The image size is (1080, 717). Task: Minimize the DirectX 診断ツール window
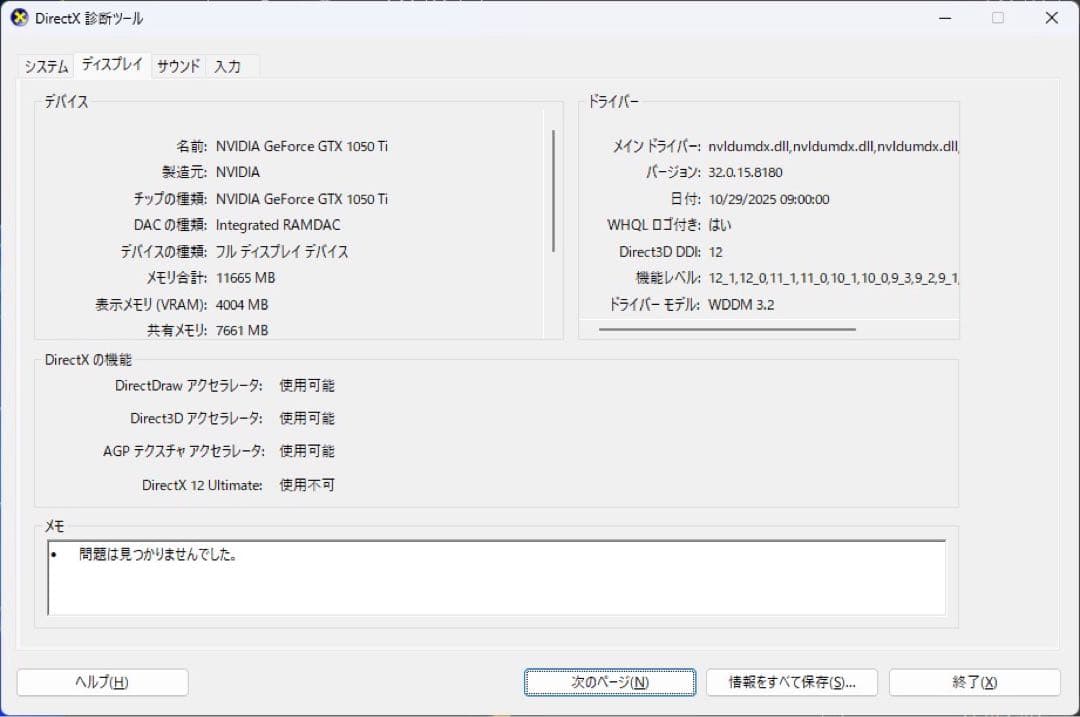[x=945, y=18]
